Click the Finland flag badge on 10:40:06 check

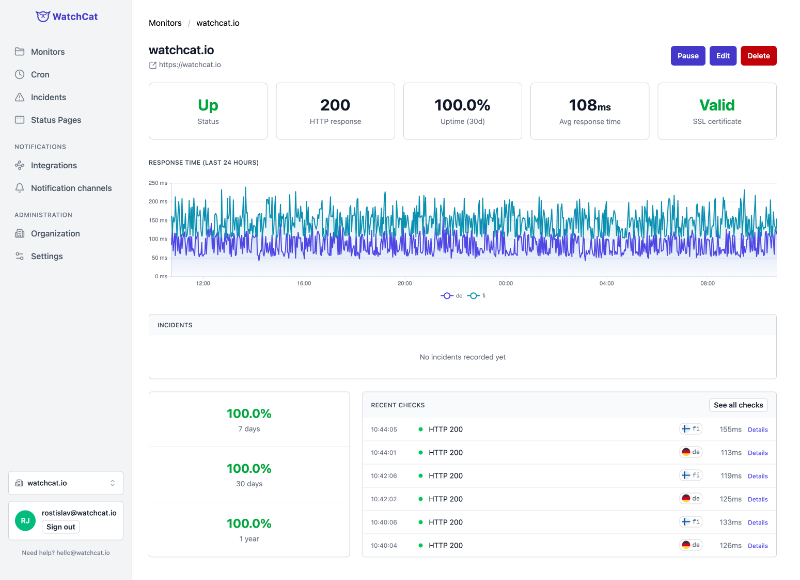691,522
